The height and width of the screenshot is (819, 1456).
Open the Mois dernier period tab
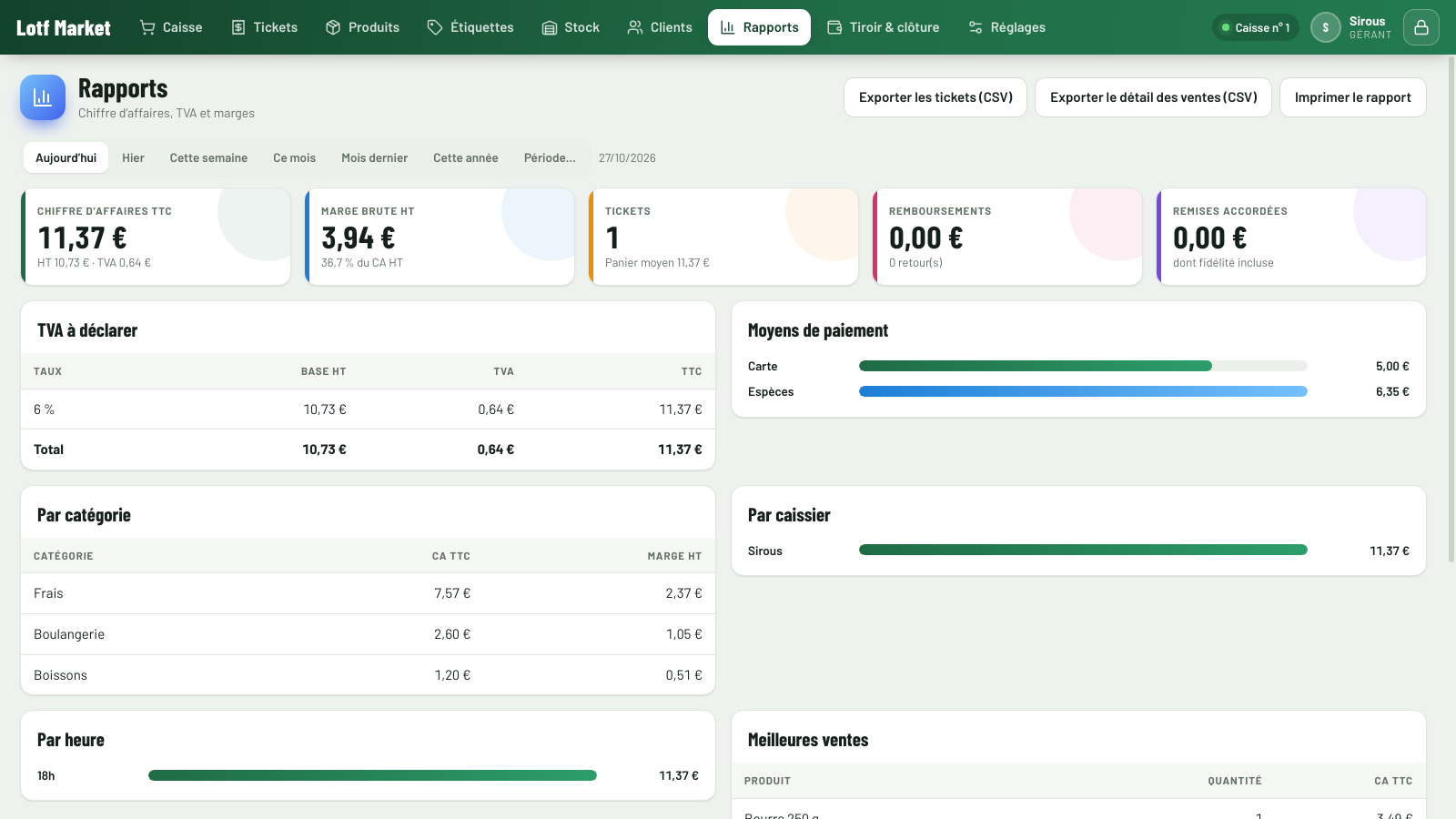(374, 157)
